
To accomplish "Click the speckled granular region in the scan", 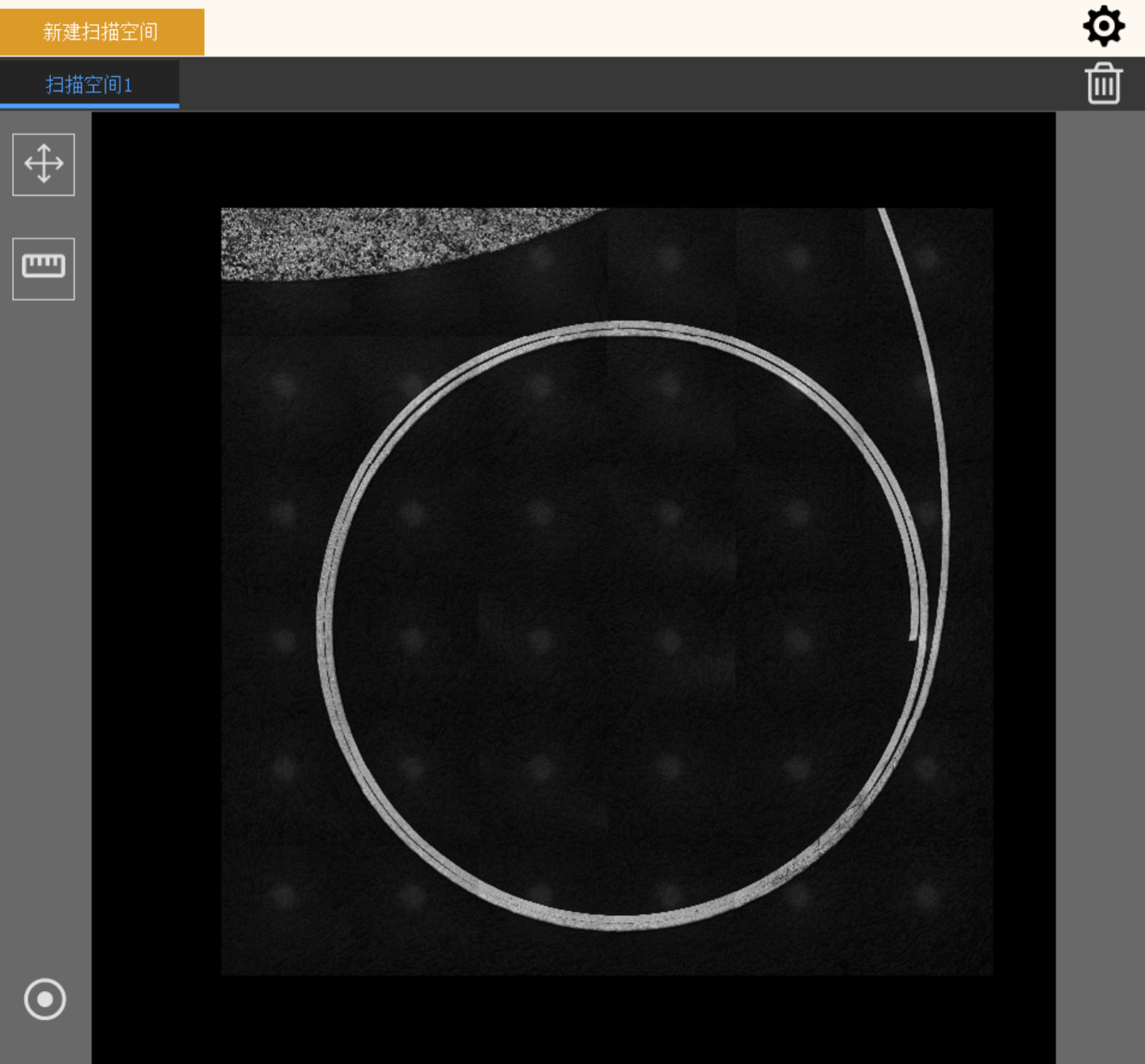I will [364, 241].
